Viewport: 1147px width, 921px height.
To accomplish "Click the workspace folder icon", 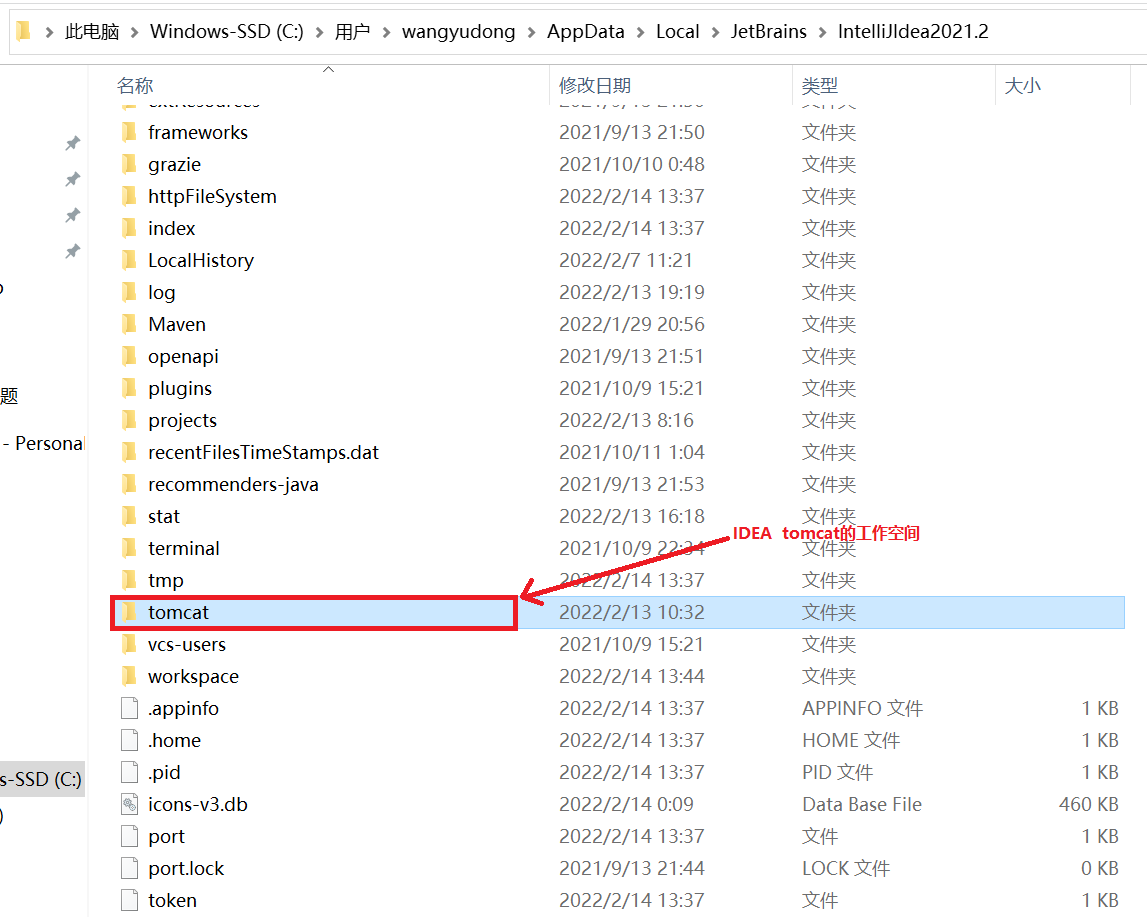I will click(x=128, y=676).
